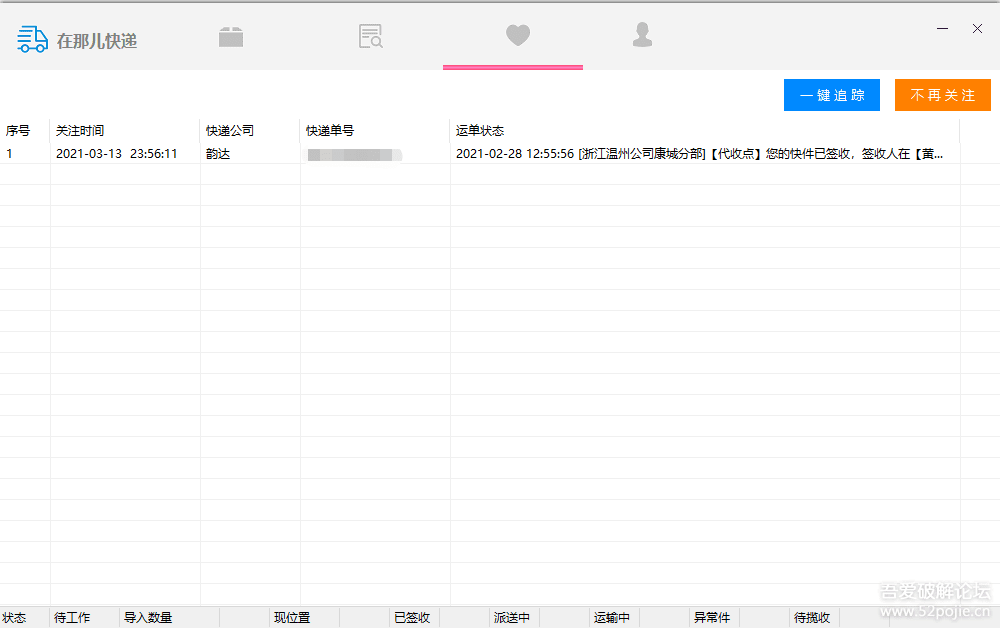This screenshot has height=628, width=1000.
Task: Open the user account person icon
Action: click(642, 36)
